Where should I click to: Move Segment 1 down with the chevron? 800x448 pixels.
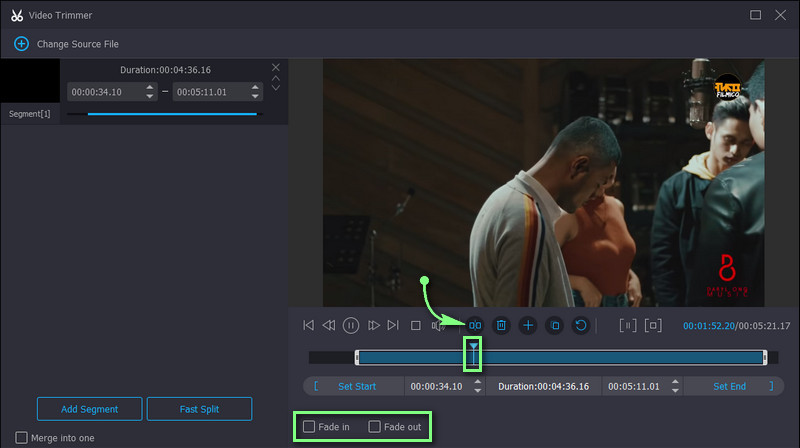point(276,88)
